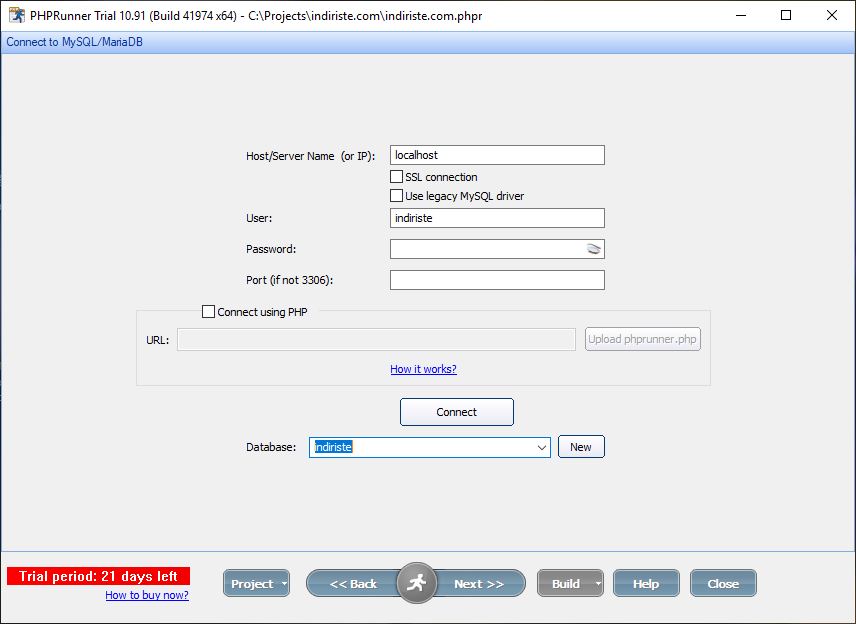
Task: Open the How it works? link
Action: 423,369
